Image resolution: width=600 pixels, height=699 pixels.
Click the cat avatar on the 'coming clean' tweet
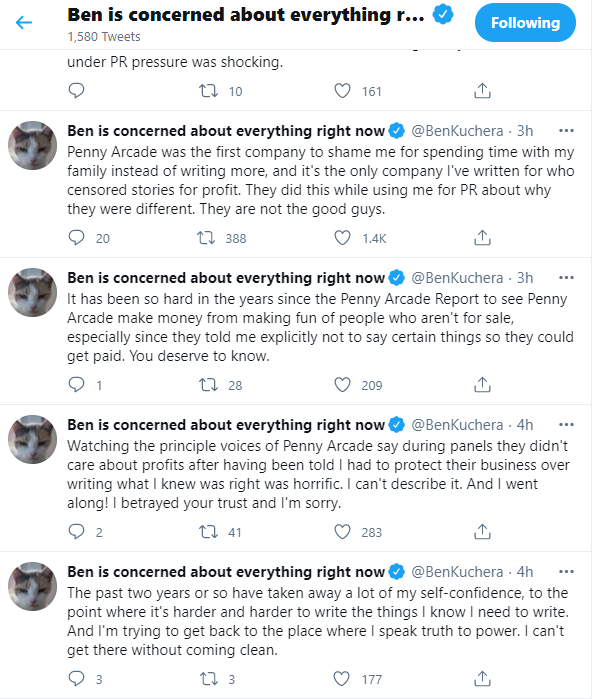coord(33,586)
